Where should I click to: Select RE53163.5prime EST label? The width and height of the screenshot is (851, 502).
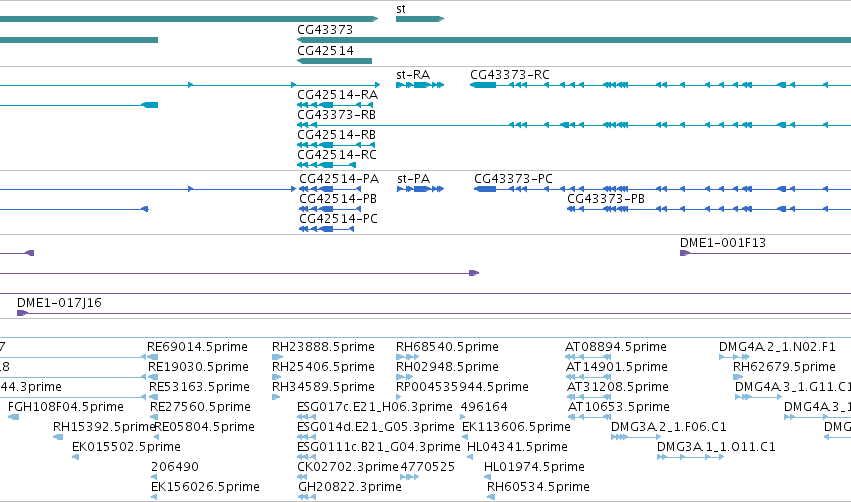200,387
